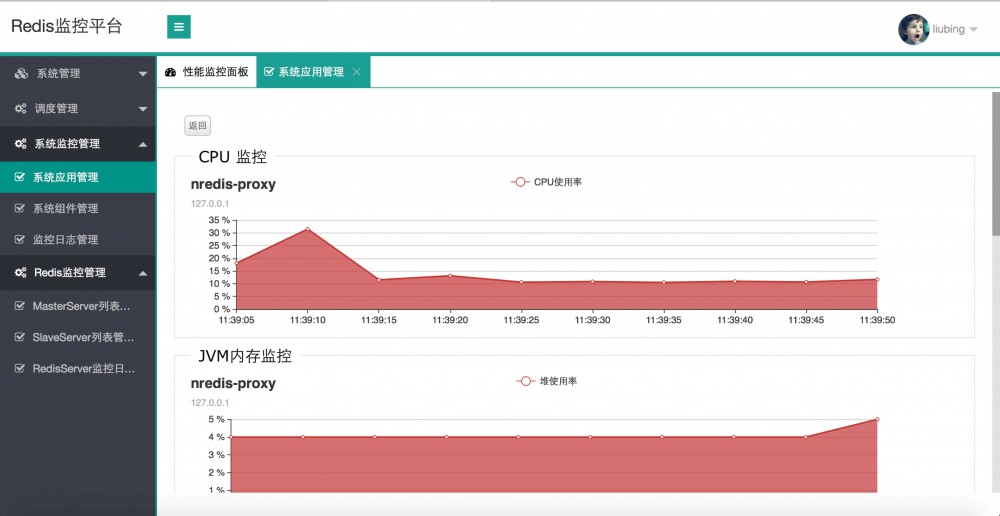The image size is (1000, 516).
Task: Click the CPU chart peak point at 11:39:10
Action: point(307,229)
